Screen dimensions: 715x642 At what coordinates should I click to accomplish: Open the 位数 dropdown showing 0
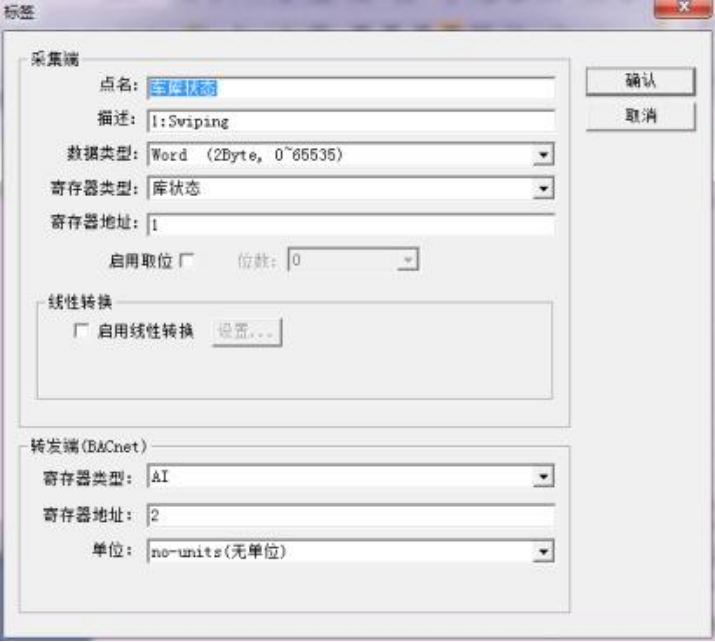(408, 260)
